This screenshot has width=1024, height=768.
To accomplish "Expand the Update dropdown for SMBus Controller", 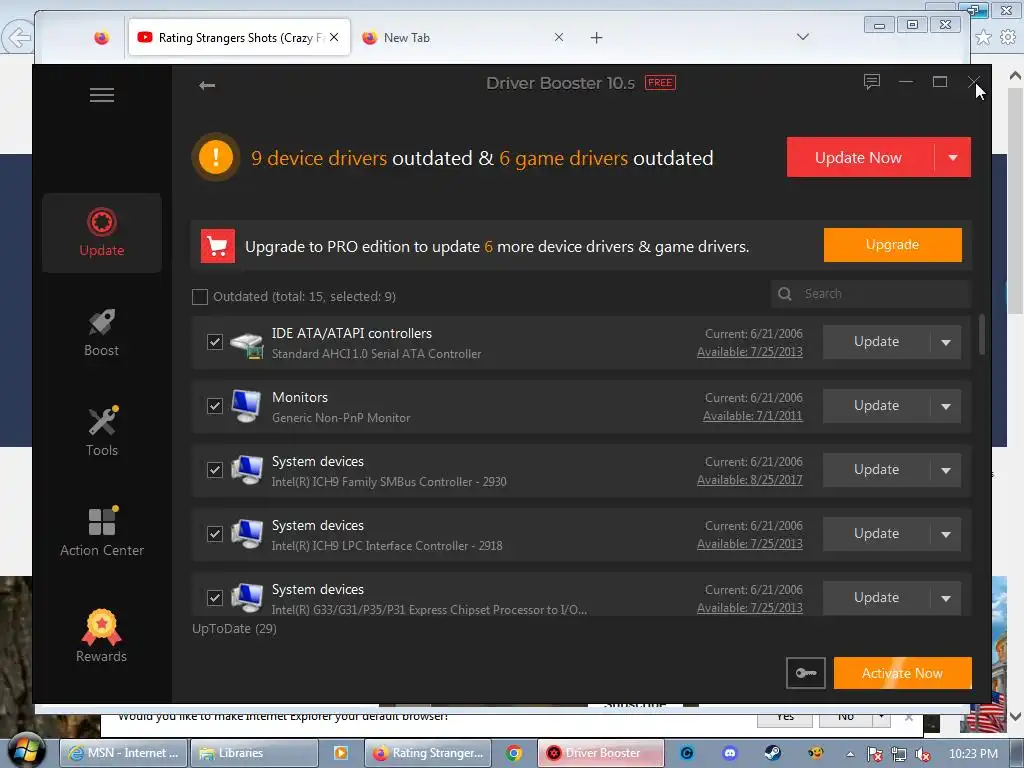I will coord(946,470).
